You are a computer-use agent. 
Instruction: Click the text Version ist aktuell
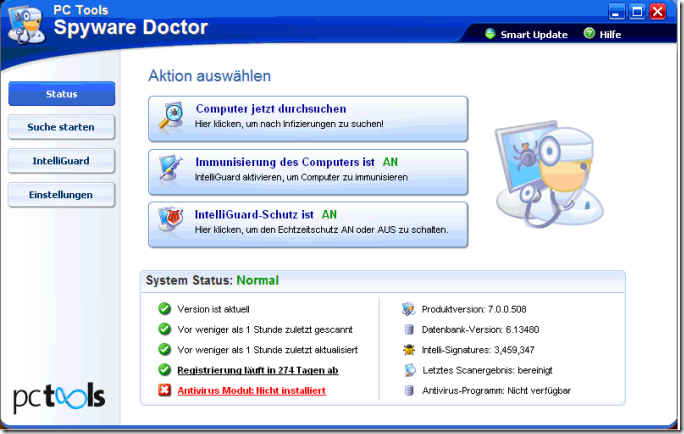coord(213,309)
